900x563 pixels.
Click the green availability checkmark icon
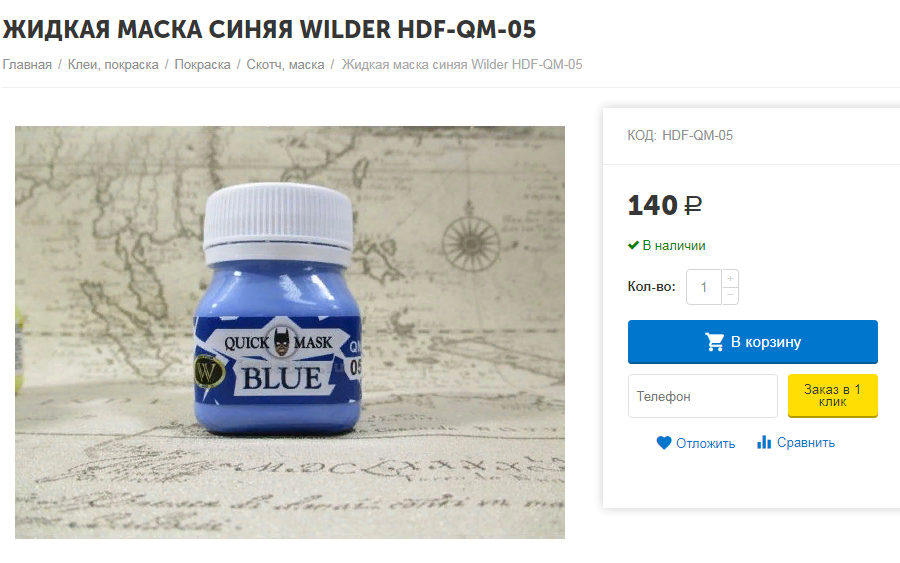633,245
